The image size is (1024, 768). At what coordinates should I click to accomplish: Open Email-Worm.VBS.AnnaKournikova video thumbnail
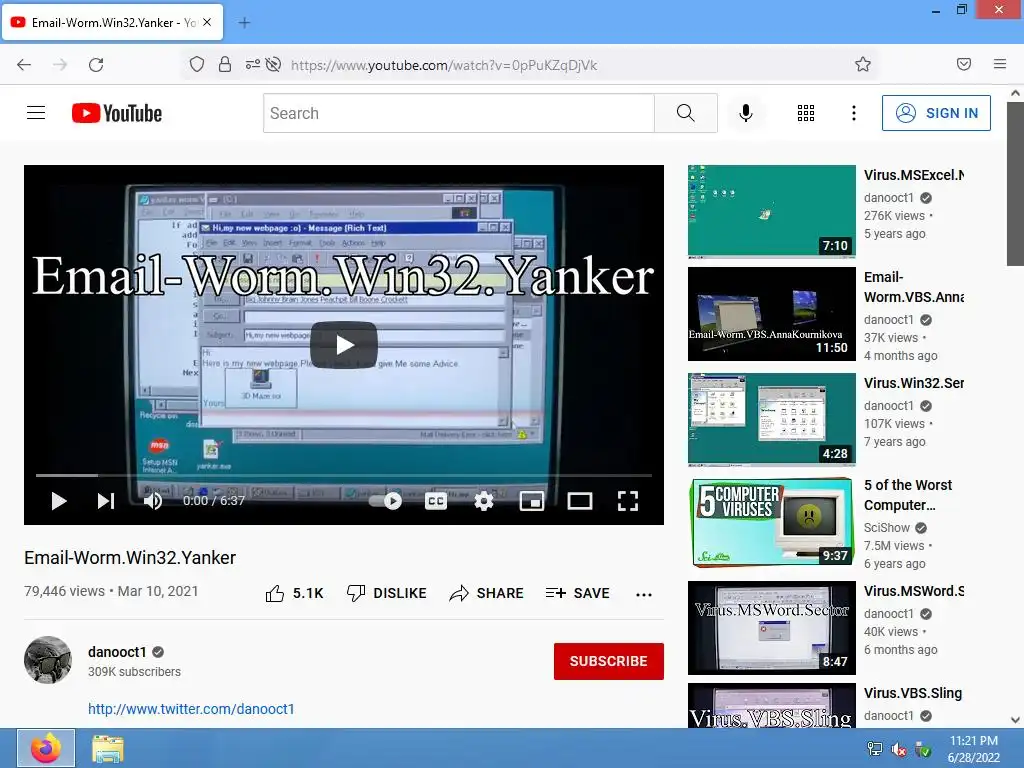pos(771,313)
